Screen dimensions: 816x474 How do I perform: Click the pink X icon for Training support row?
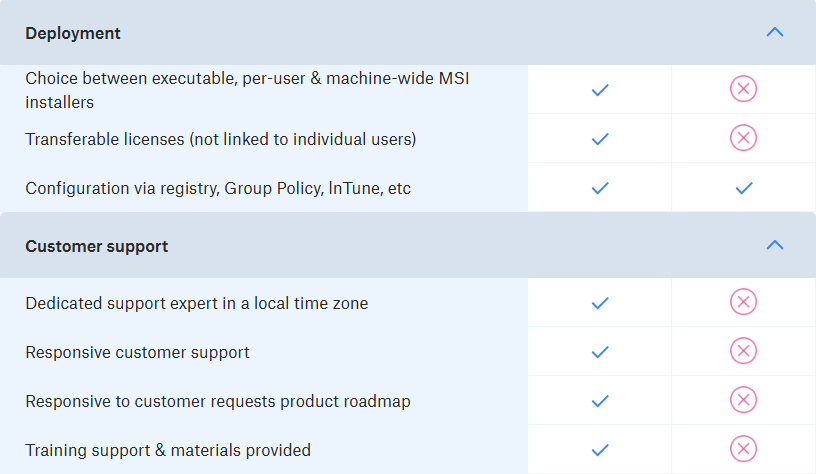[743, 449]
